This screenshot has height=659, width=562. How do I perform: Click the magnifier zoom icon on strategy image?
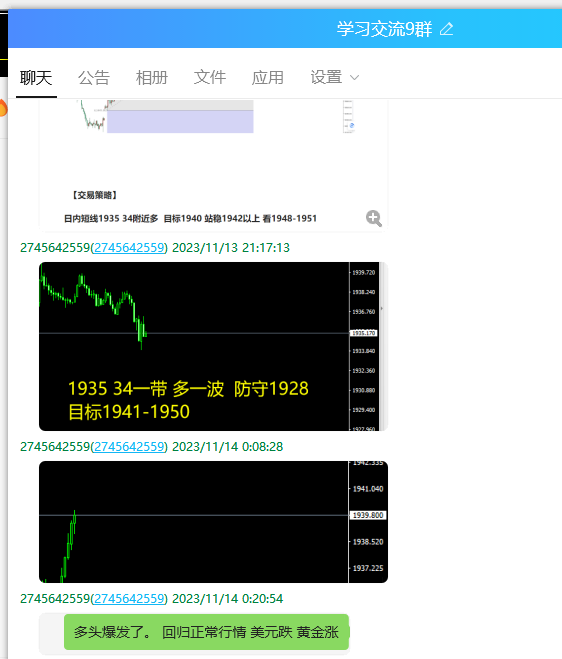click(x=374, y=219)
